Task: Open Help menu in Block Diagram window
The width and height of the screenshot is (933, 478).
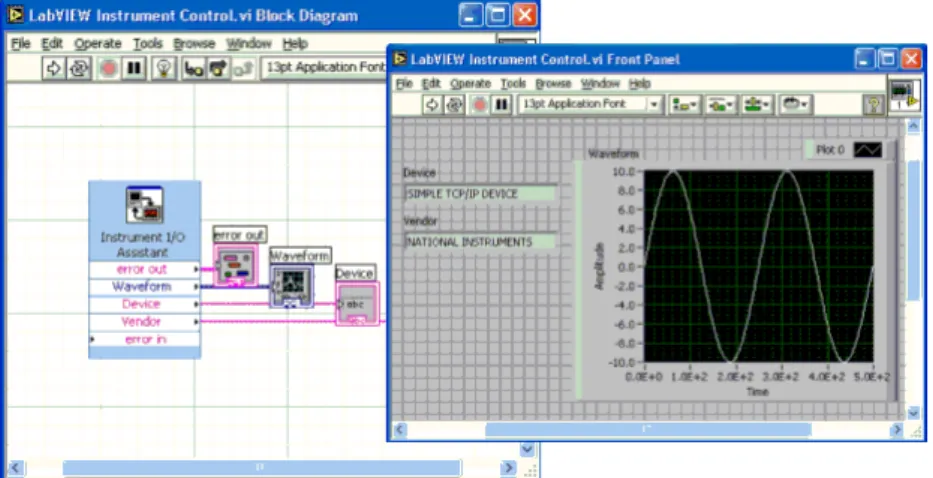Action: [295, 43]
